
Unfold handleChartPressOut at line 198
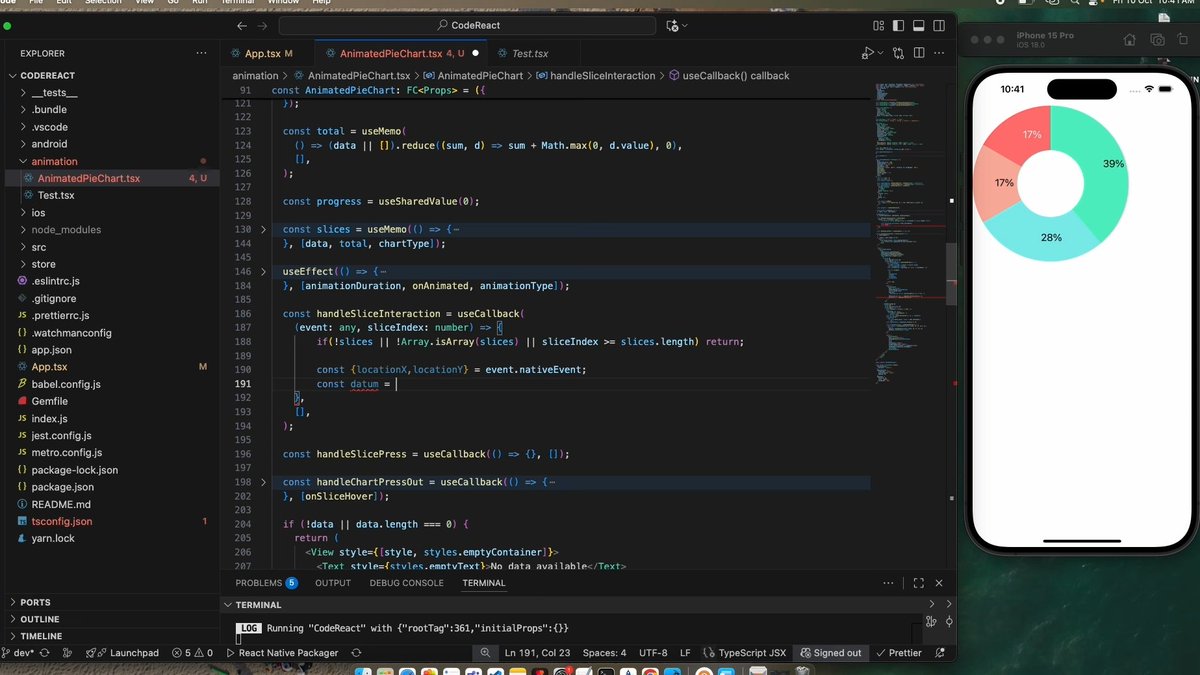coord(264,482)
